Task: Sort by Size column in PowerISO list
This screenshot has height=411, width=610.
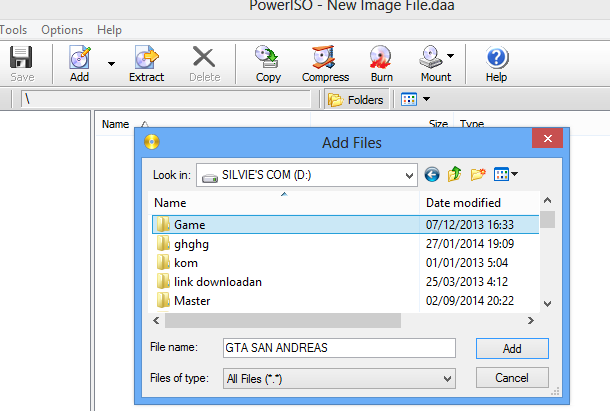Action: 438,124
